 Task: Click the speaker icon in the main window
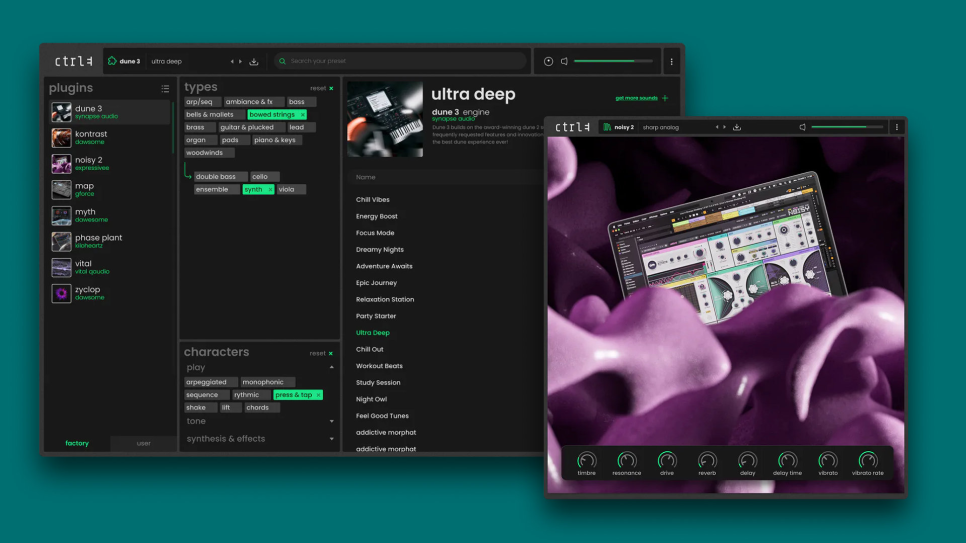[564, 62]
